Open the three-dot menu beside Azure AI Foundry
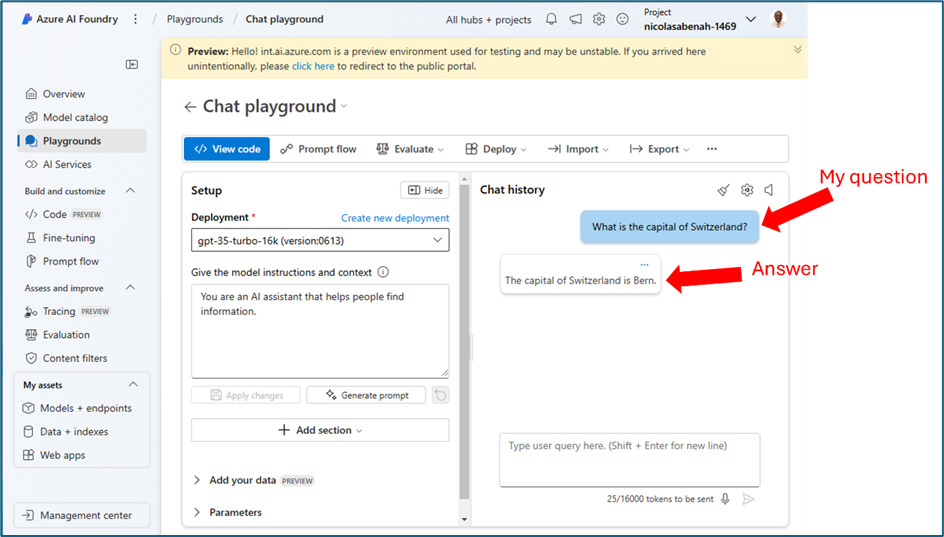The width and height of the screenshot is (944, 537). point(135,19)
